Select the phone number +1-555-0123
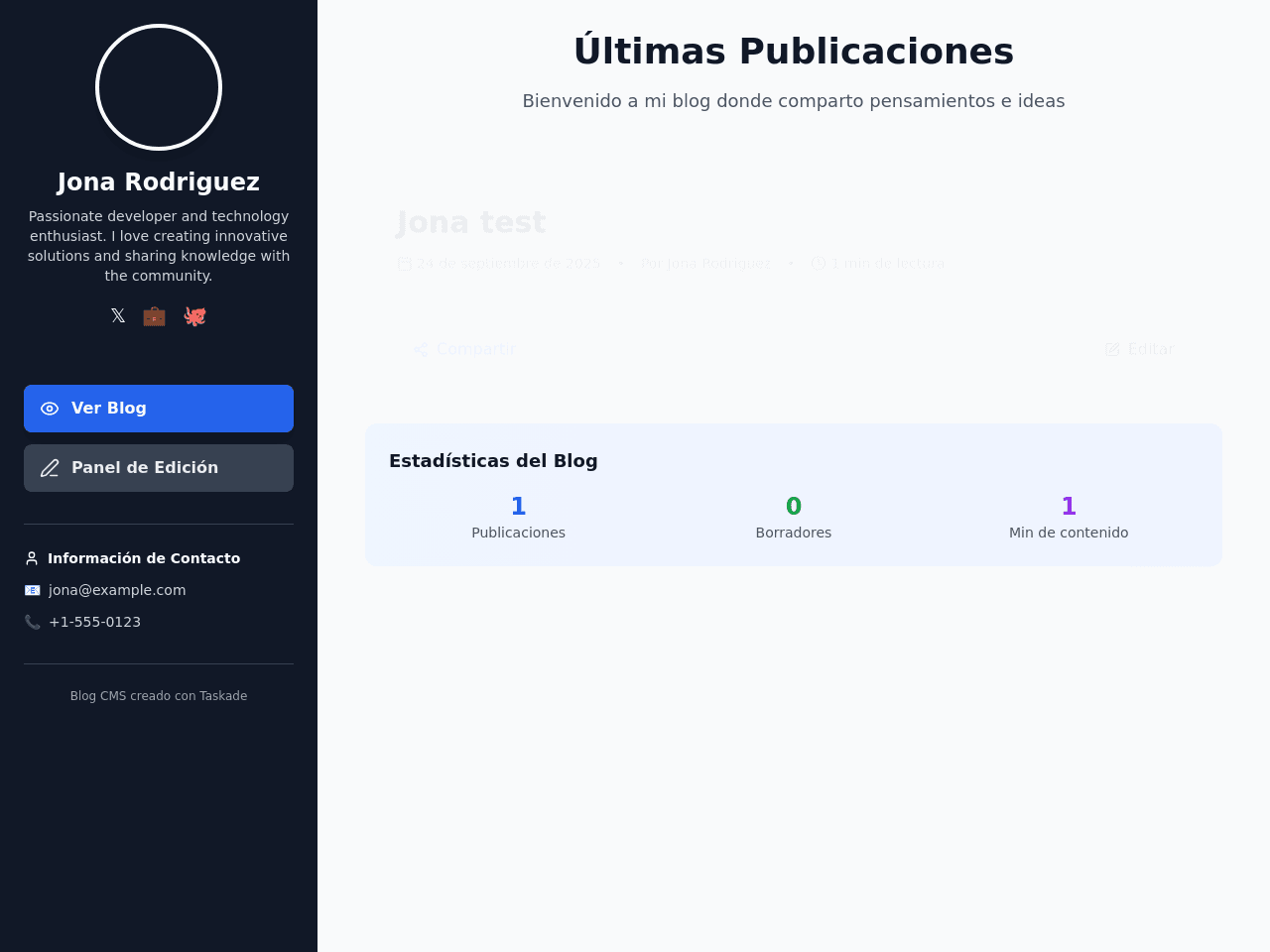Screen dimensions: 1270x952 click(94, 622)
